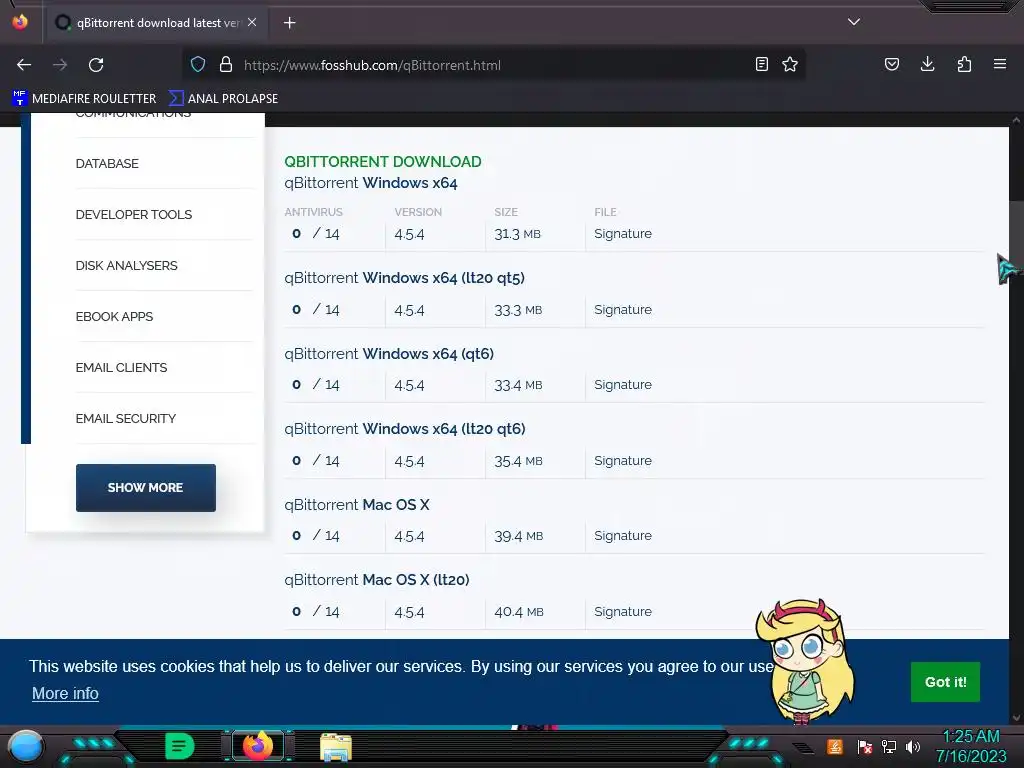Open Signature for the 33.4 MB file
Screen dimensions: 1024x768
tap(623, 385)
